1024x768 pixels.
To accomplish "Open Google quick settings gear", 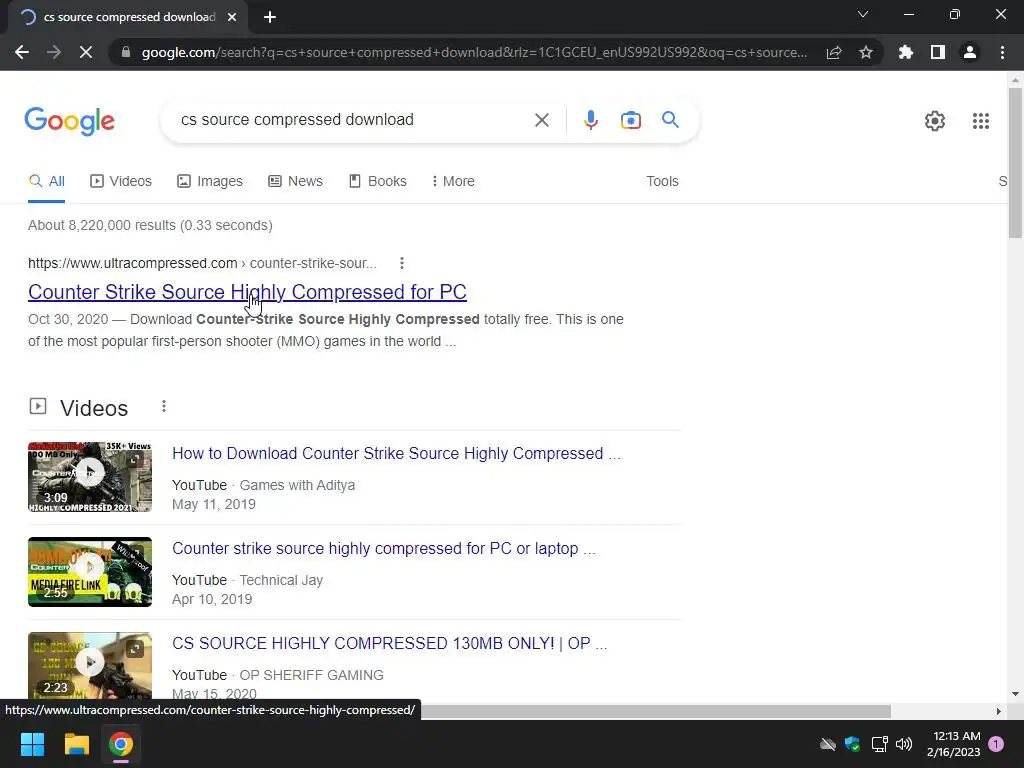I will click(935, 121).
